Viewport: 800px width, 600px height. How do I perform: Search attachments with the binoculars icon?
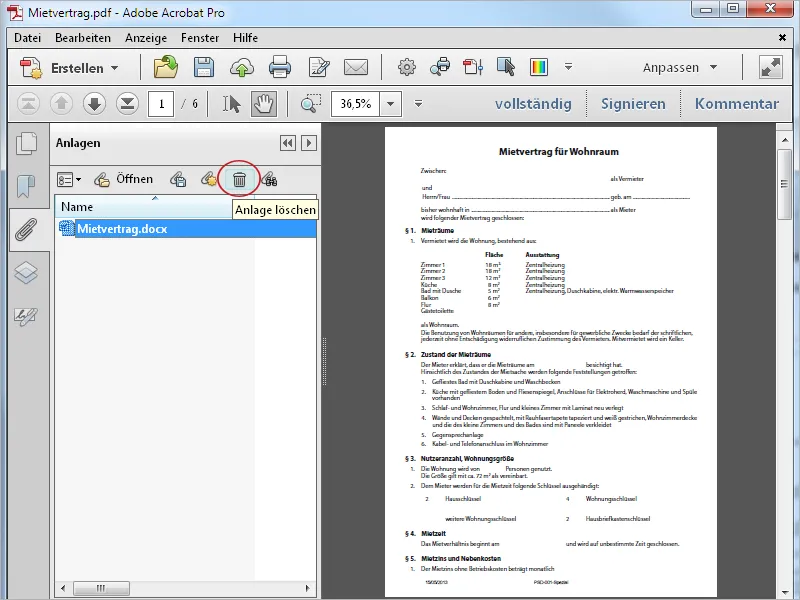tap(269, 179)
